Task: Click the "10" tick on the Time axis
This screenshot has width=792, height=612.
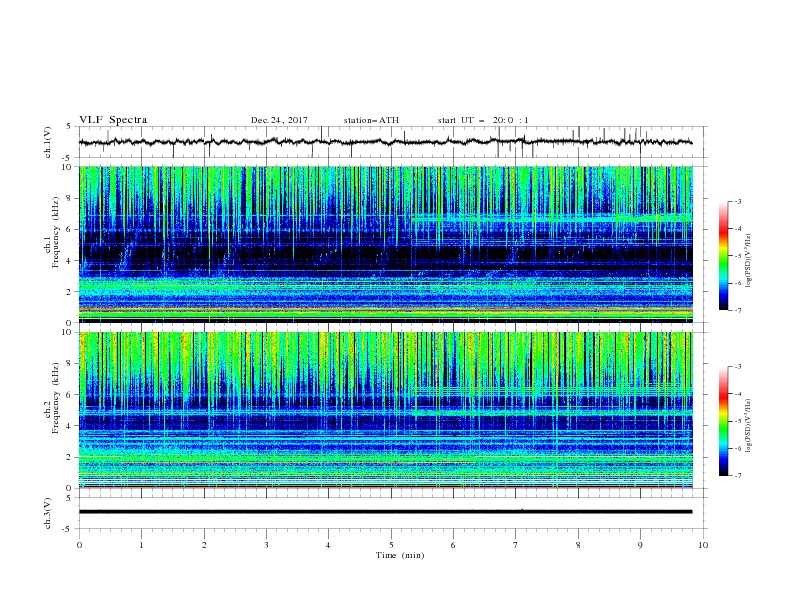Action: pyautogui.click(x=703, y=545)
